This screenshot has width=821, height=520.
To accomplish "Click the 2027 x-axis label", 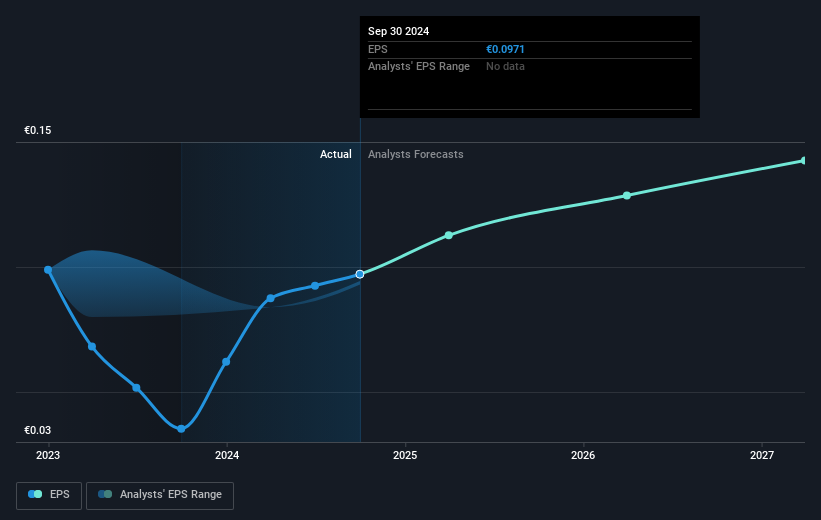I will point(762,455).
